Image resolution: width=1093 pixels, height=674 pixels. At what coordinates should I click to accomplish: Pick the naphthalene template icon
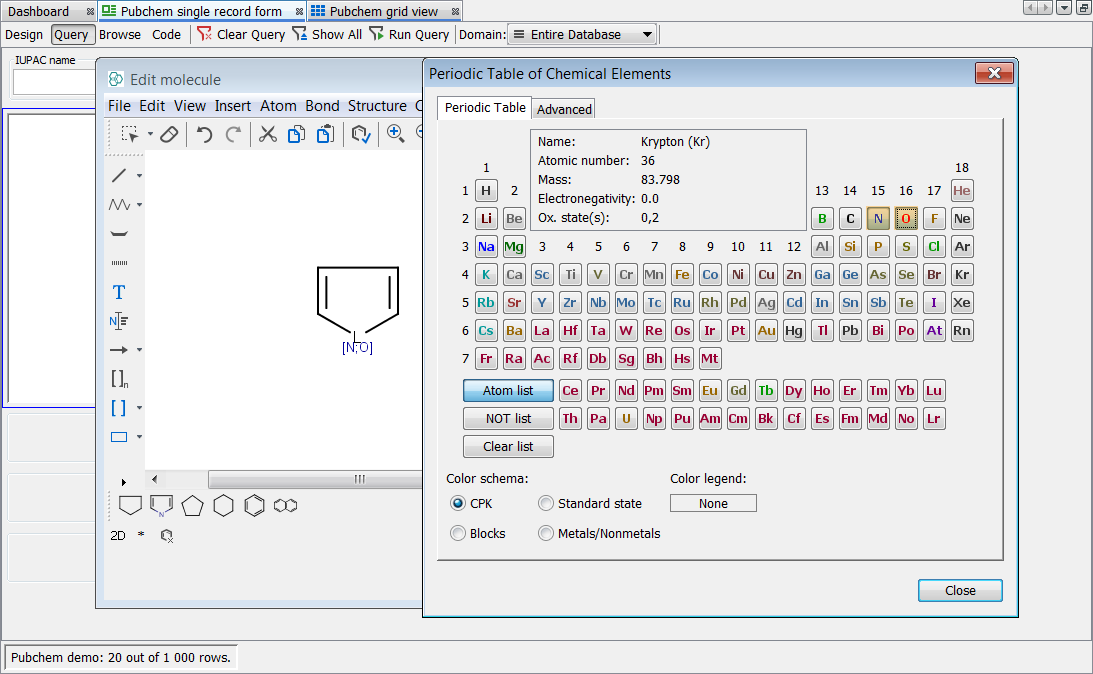285,506
